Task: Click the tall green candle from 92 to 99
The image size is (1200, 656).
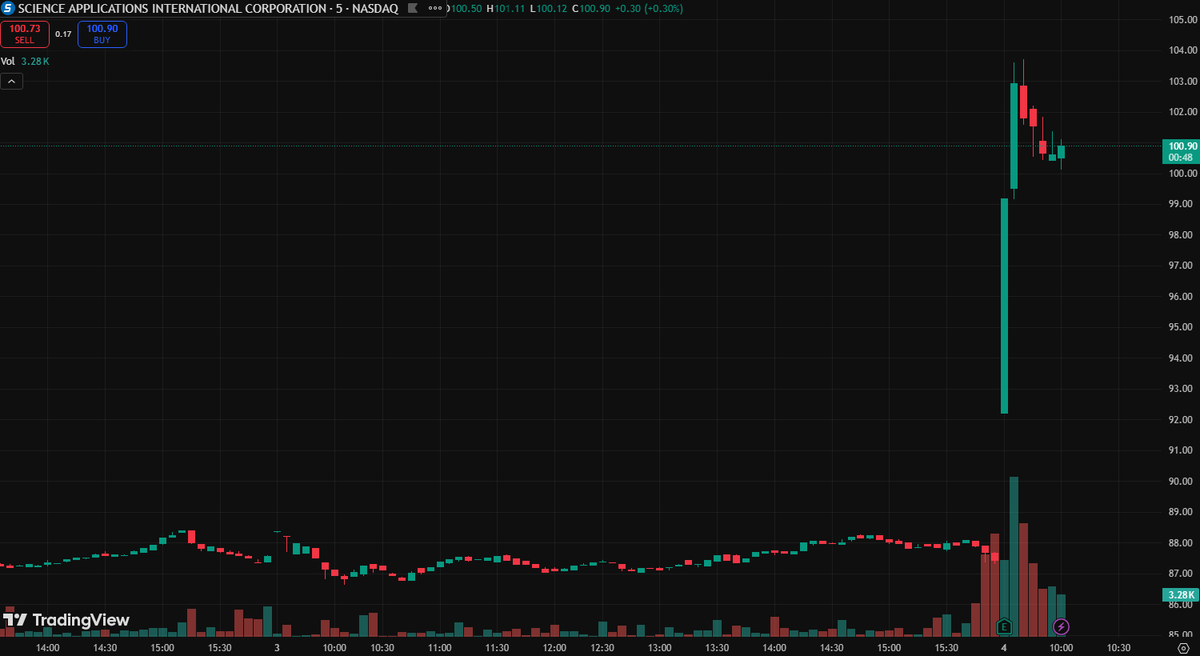Action: 1004,306
